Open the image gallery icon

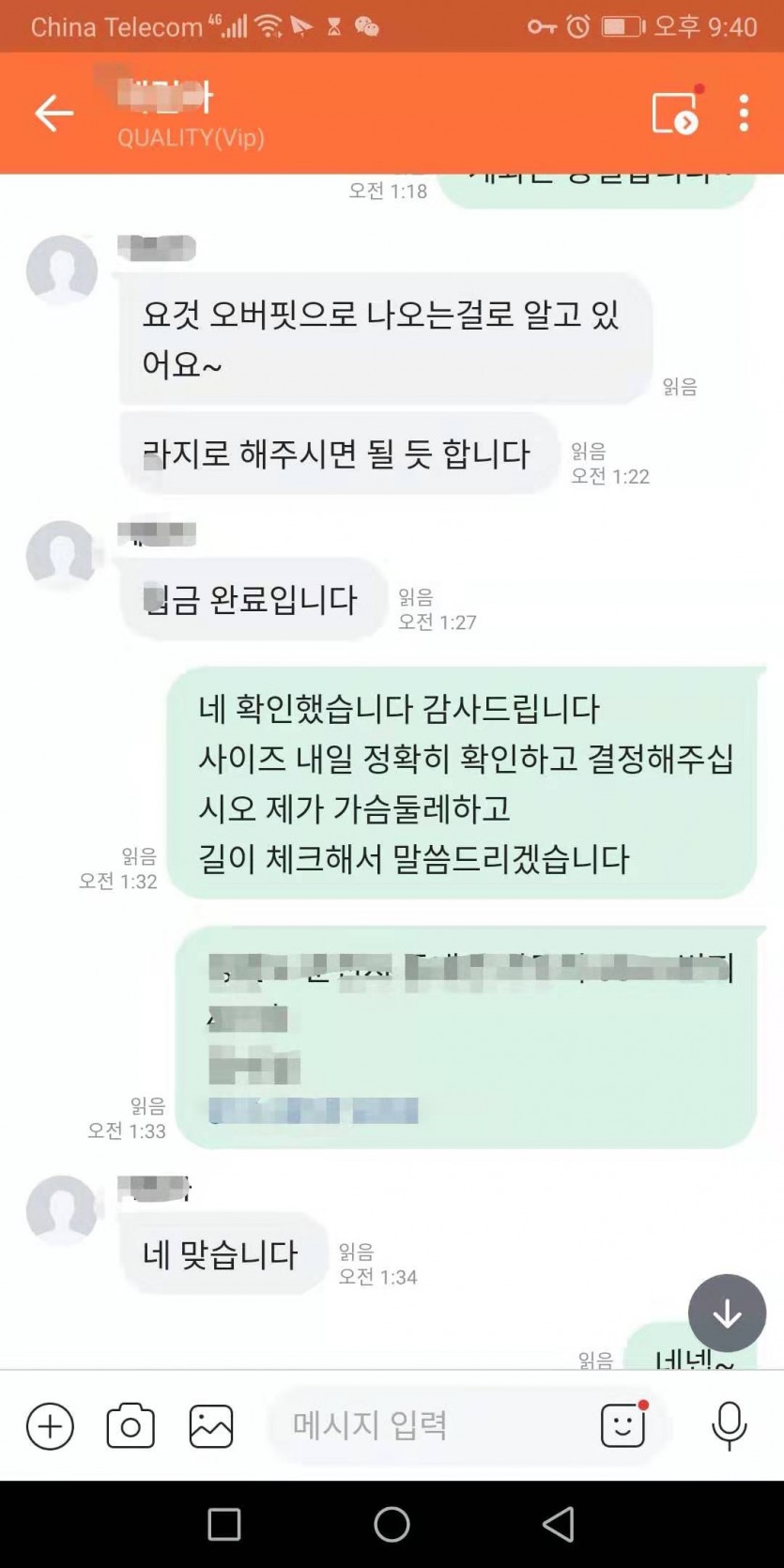211,1426
